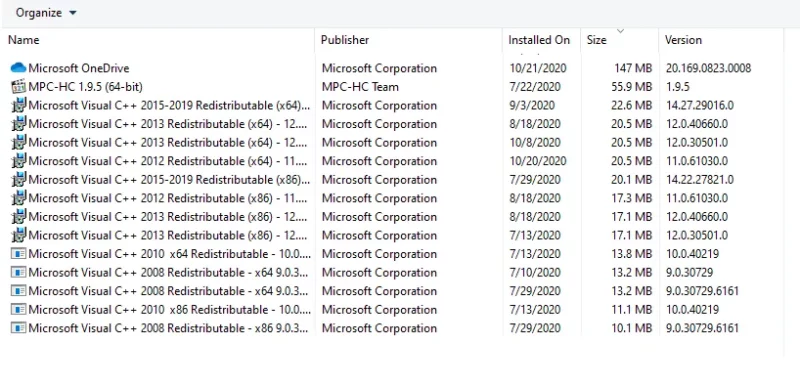Screen dimensions: 800x387
Task: Click the 13.8 MB size value
Action: pyautogui.click(x=632, y=254)
